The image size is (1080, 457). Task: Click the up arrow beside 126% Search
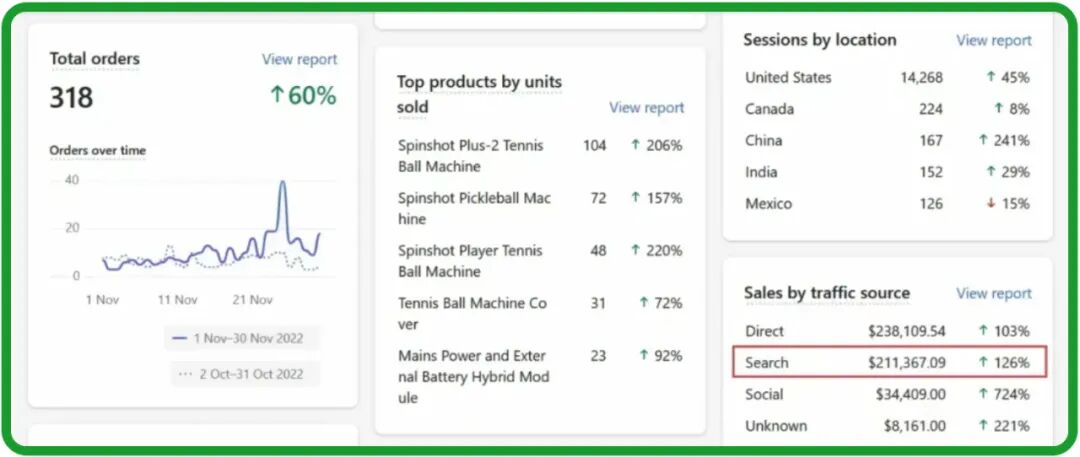point(984,362)
